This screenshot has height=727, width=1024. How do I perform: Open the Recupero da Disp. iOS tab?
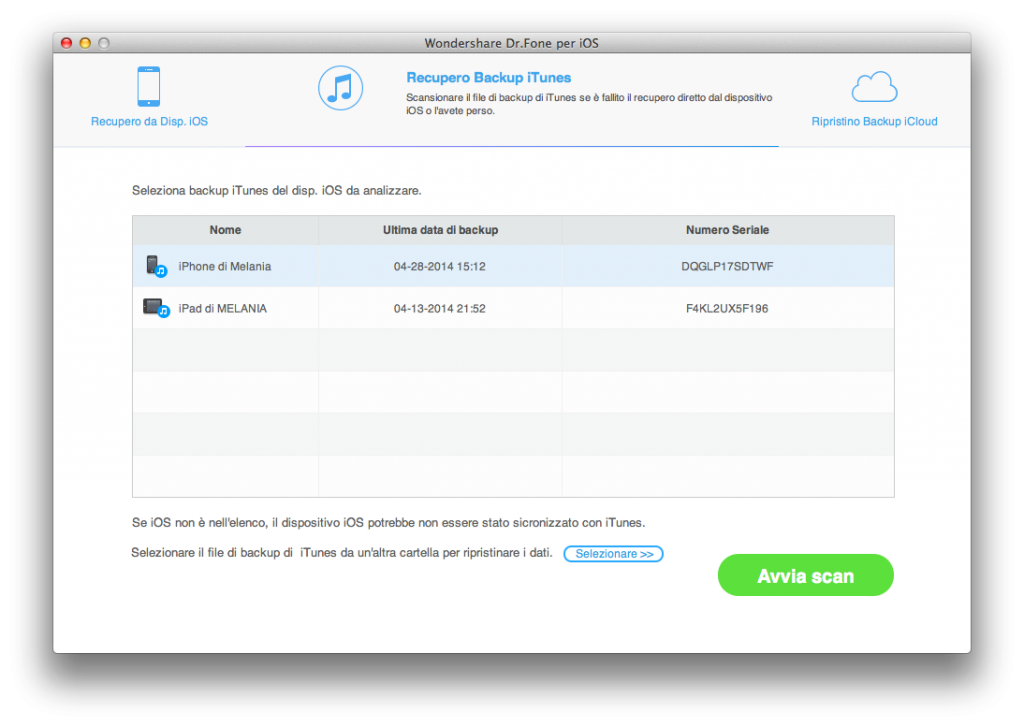coord(149,121)
